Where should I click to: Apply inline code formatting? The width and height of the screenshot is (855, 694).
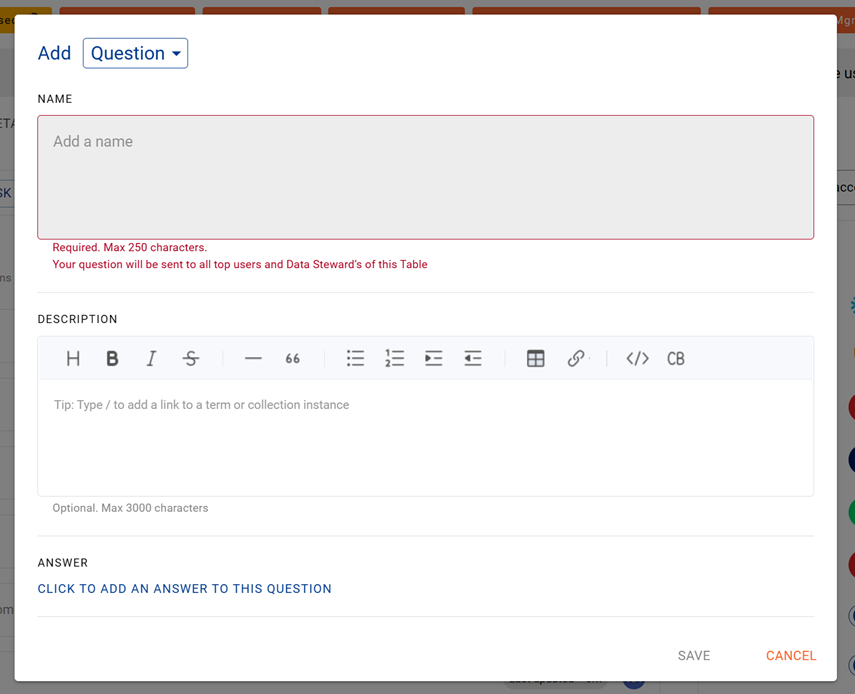tap(637, 358)
